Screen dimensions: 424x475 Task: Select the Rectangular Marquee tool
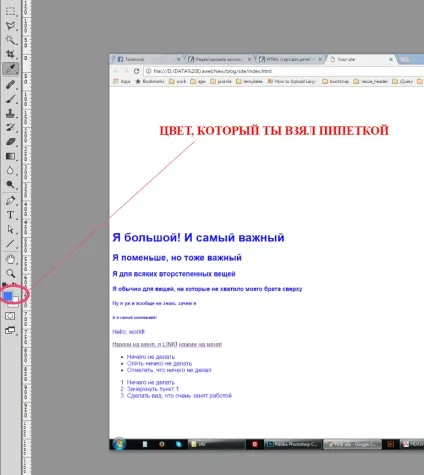(10, 11)
